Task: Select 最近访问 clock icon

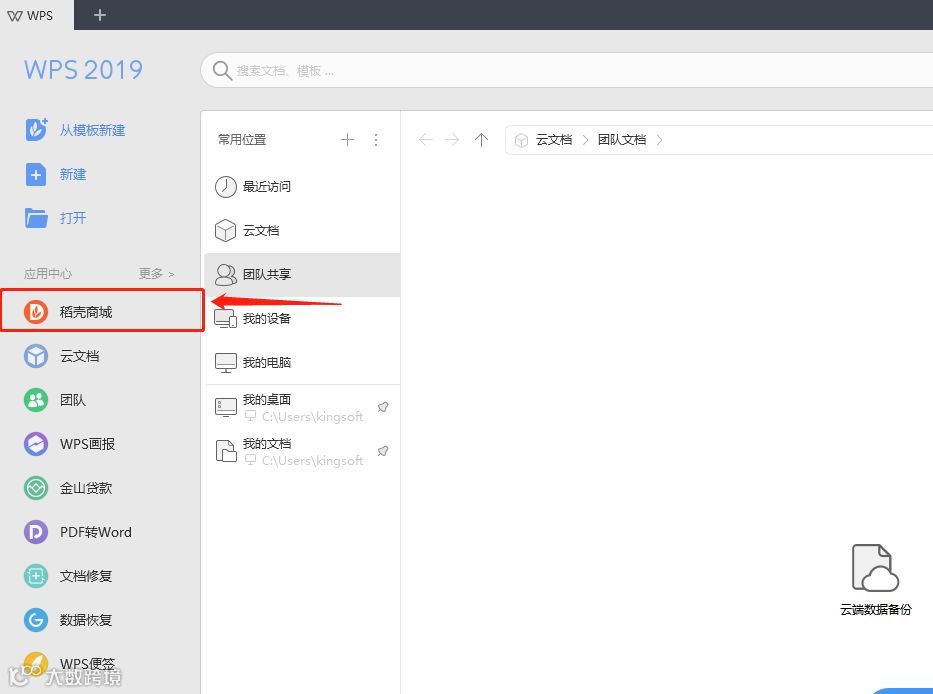Action: pyautogui.click(x=226, y=186)
